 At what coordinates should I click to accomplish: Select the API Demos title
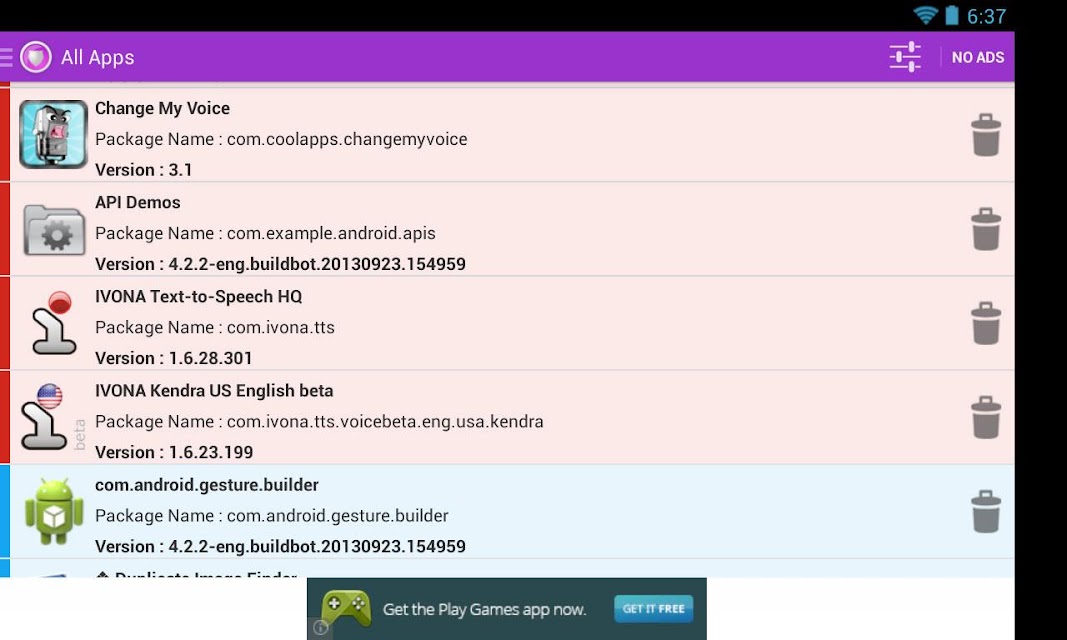coord(137,203)
